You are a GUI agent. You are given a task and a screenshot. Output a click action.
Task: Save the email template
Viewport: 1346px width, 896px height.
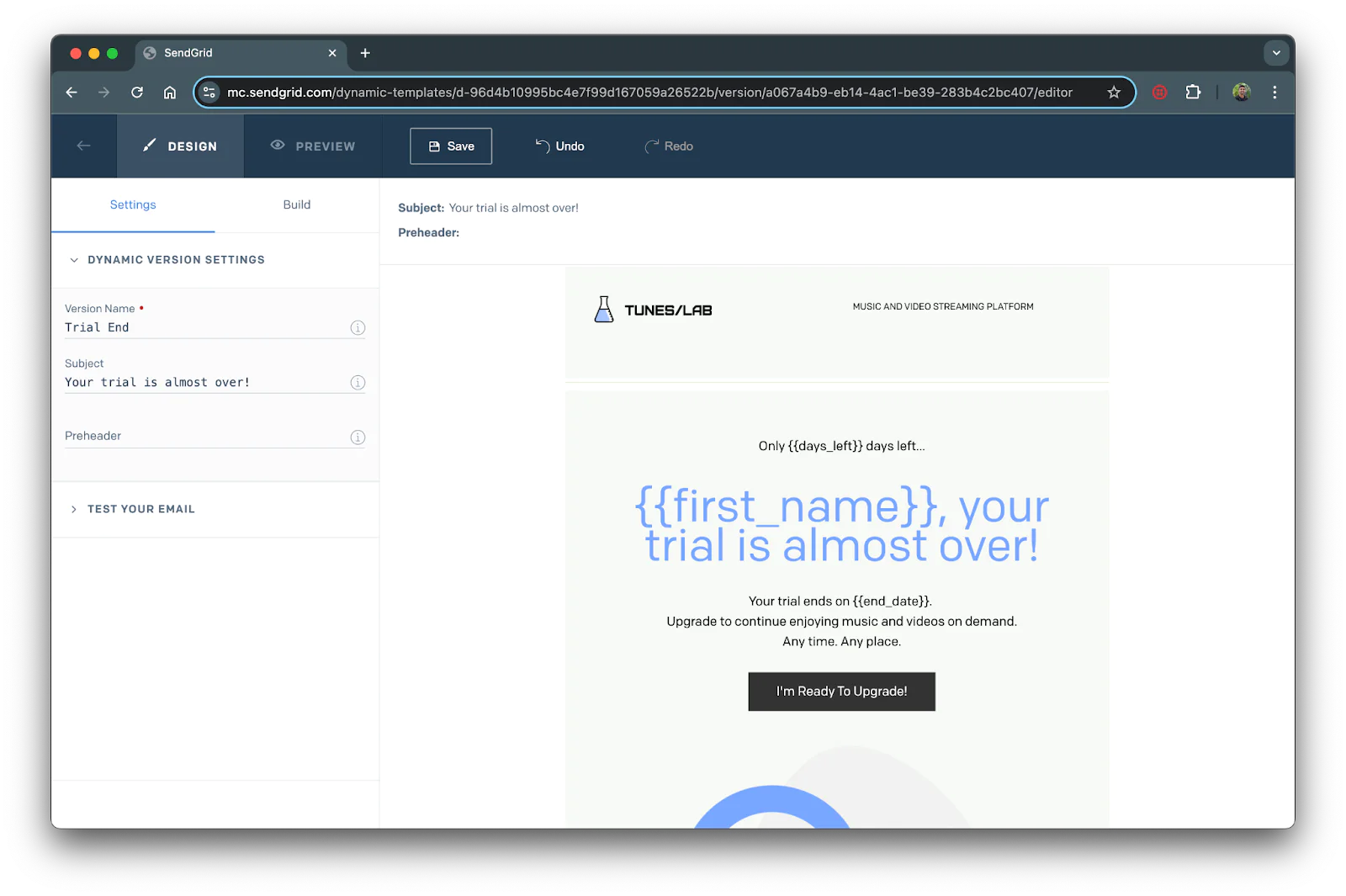tap(451, 146)
